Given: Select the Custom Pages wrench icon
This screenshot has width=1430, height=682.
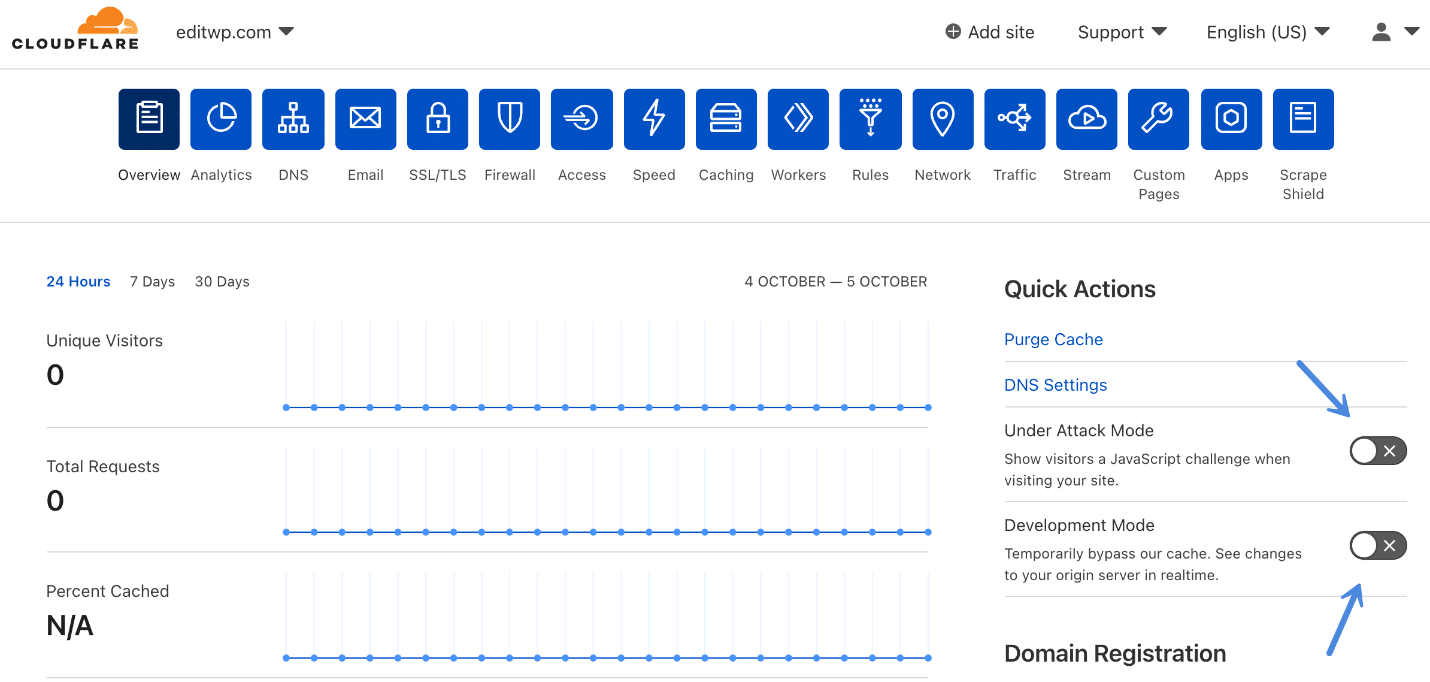Looking at the screenshot, I should 1158,119.
